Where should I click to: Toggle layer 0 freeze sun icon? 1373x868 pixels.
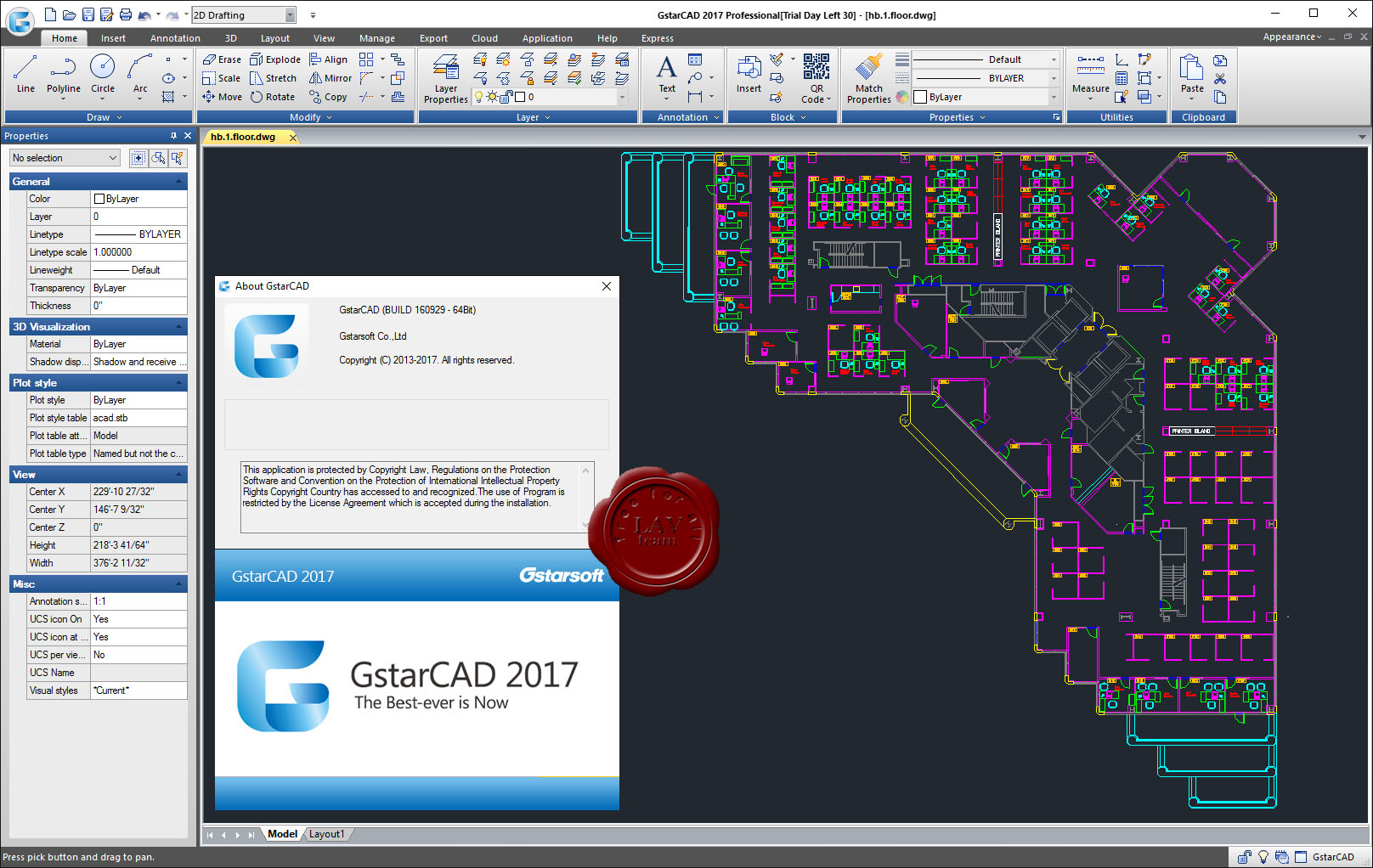(x=492, y=97)
